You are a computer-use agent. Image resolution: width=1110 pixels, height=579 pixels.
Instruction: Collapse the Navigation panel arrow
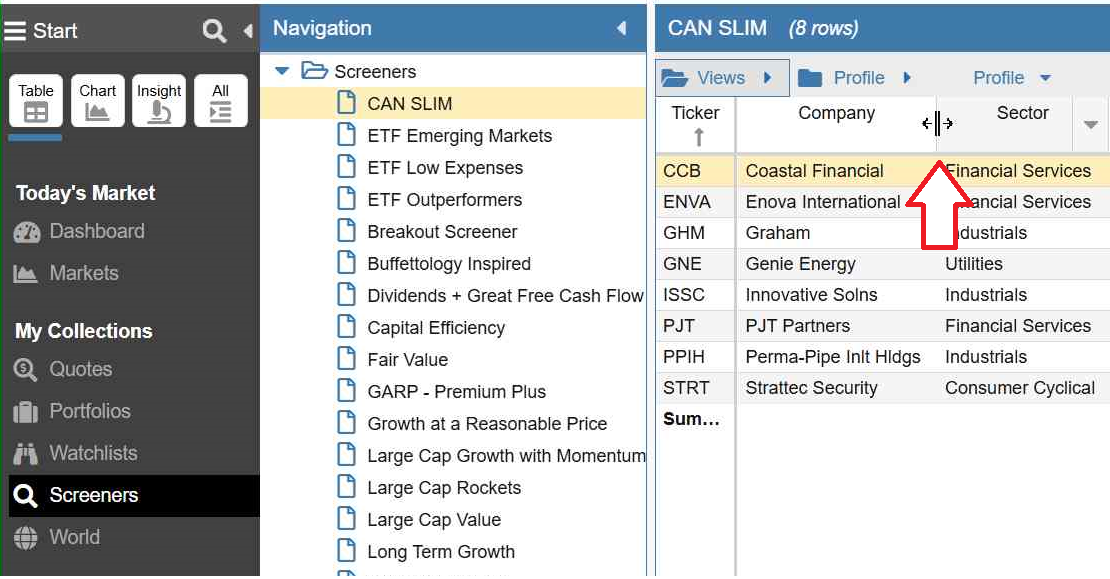pos(622,29)
